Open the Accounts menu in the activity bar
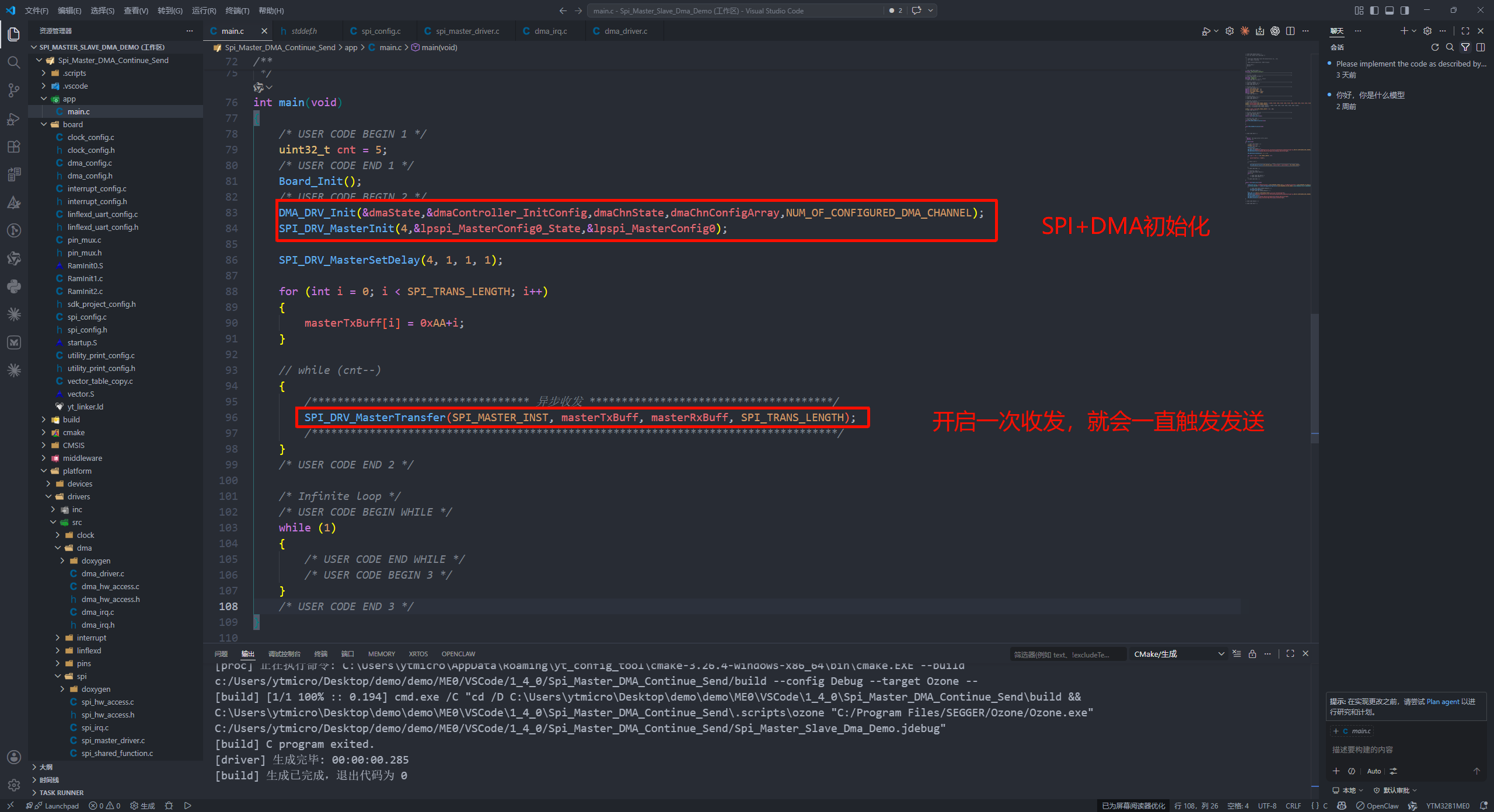 (x=14, y=757)
